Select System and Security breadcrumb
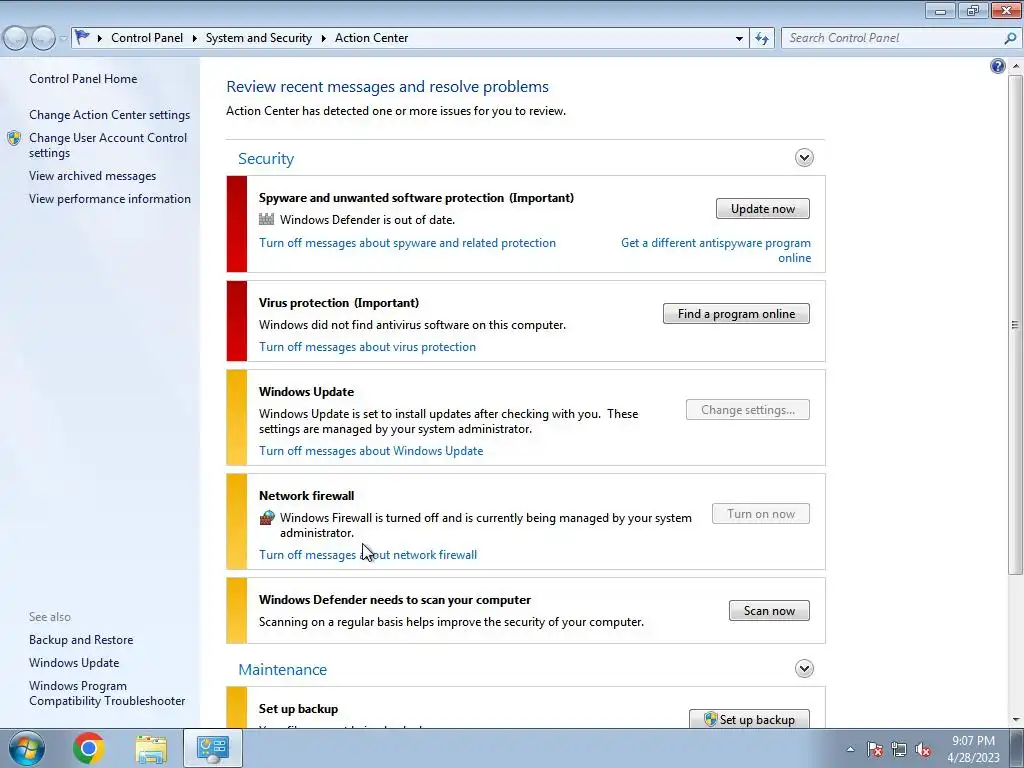The width and height of the screenshot is (1024, 768). pyautogui.click(x=259, y=38)
